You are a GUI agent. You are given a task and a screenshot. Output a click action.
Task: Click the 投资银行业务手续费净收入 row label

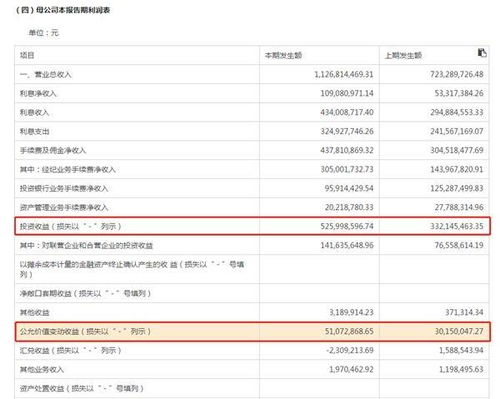(x=64, y=188)
